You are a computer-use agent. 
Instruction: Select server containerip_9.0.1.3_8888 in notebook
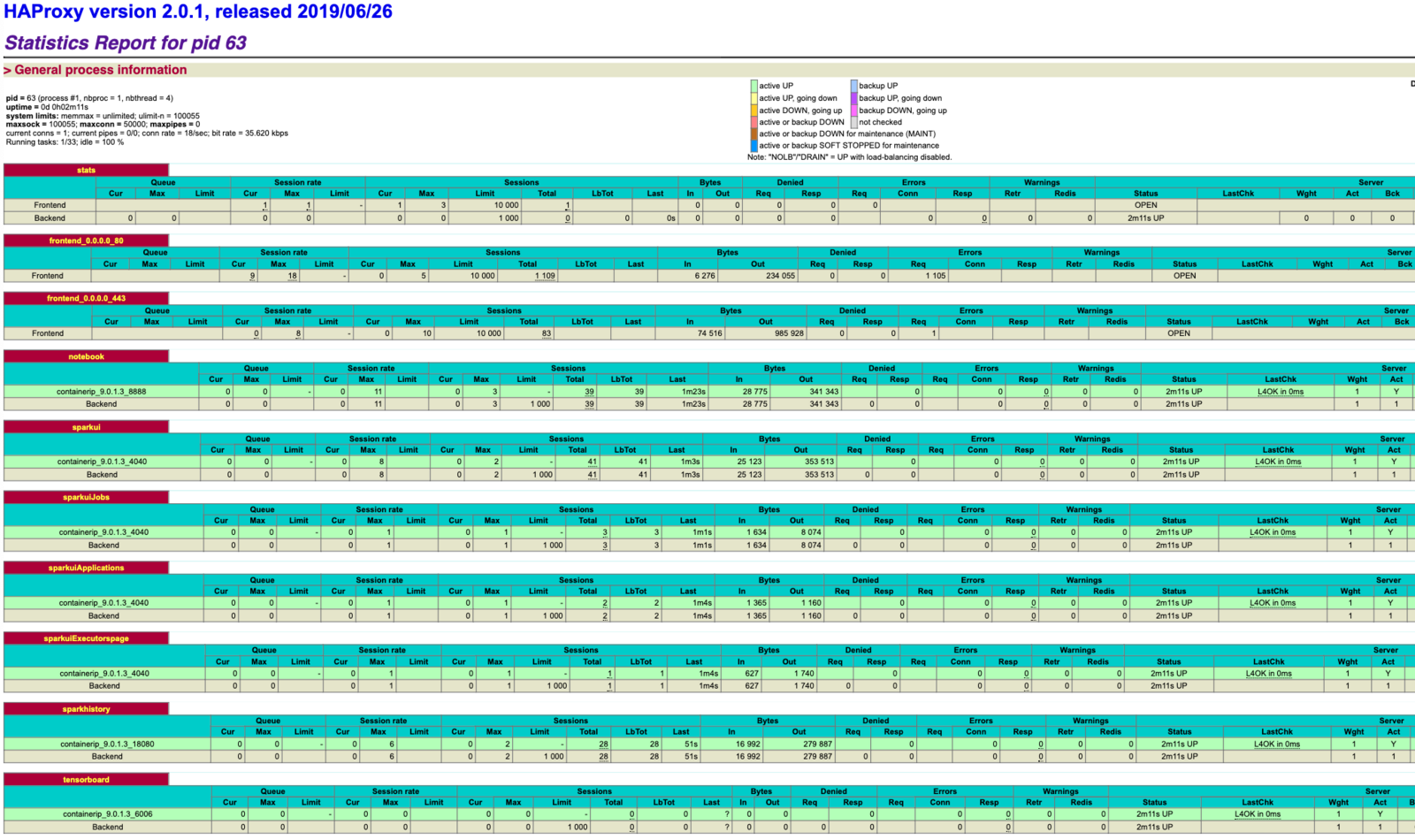coord(102,391)
